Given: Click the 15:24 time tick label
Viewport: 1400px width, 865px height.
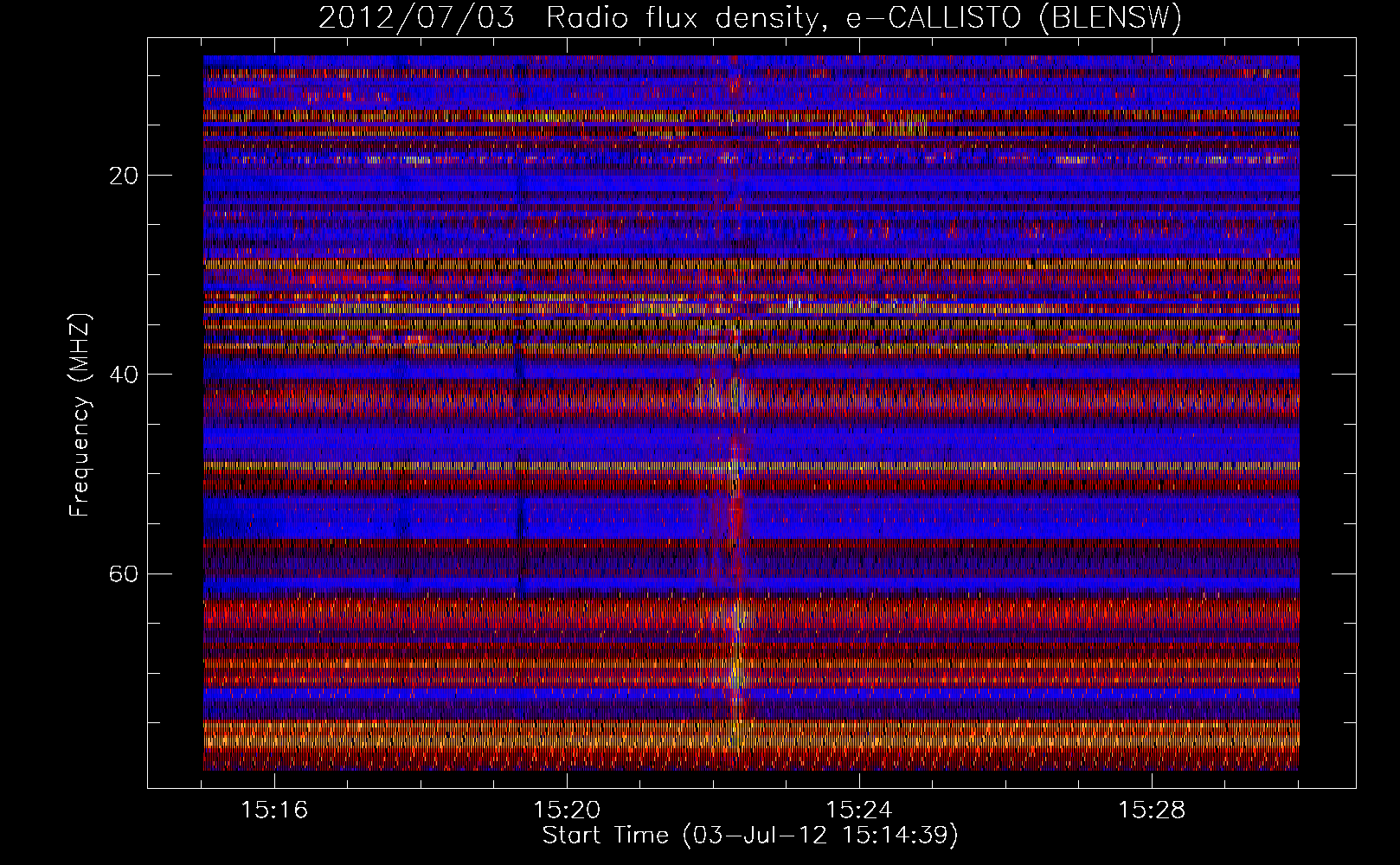Looking at the screenshot, I should 858,811.
